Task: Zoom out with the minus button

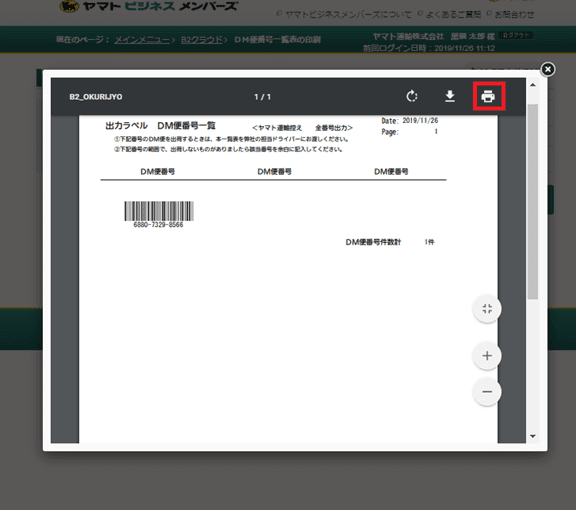Action: [487, 392]
